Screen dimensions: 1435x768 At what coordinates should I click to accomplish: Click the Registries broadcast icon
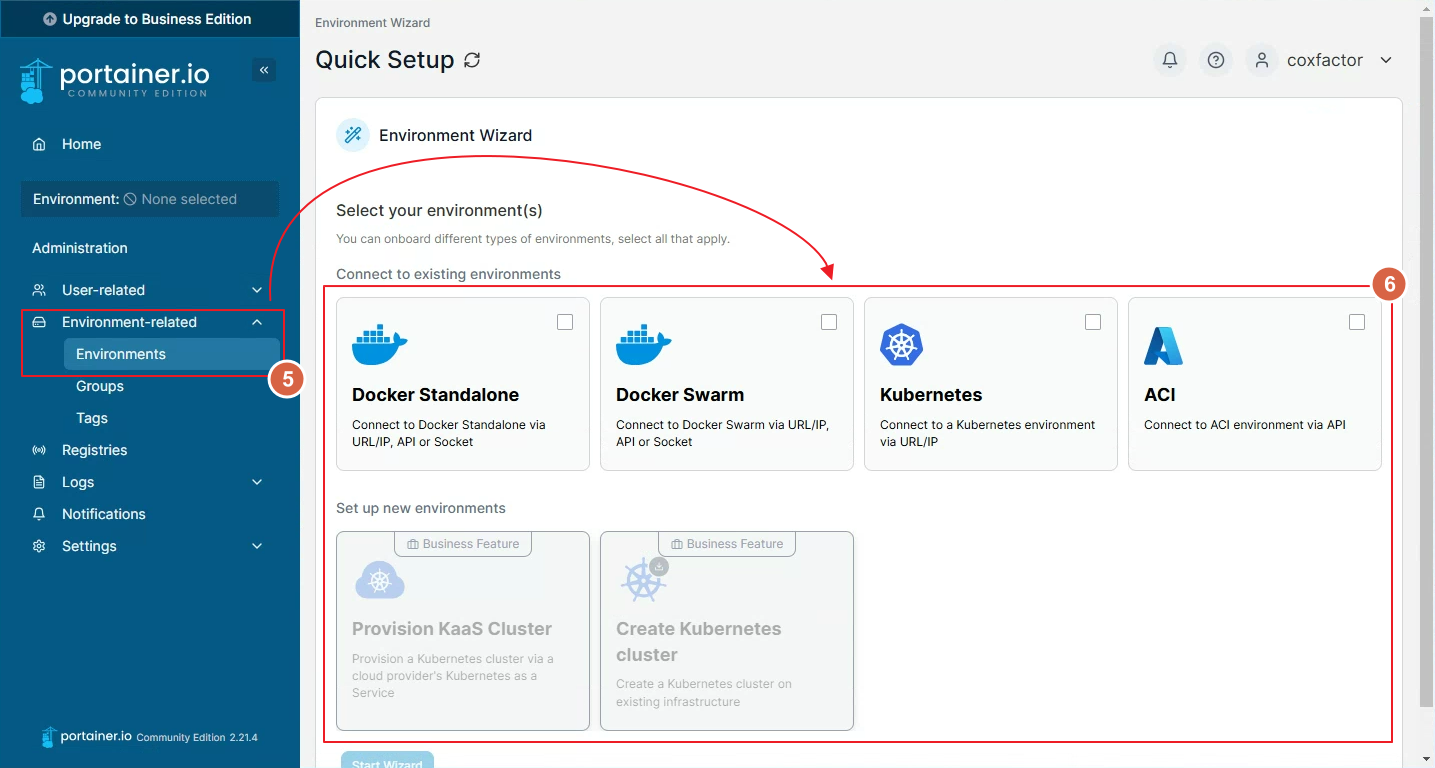point(39,450)
